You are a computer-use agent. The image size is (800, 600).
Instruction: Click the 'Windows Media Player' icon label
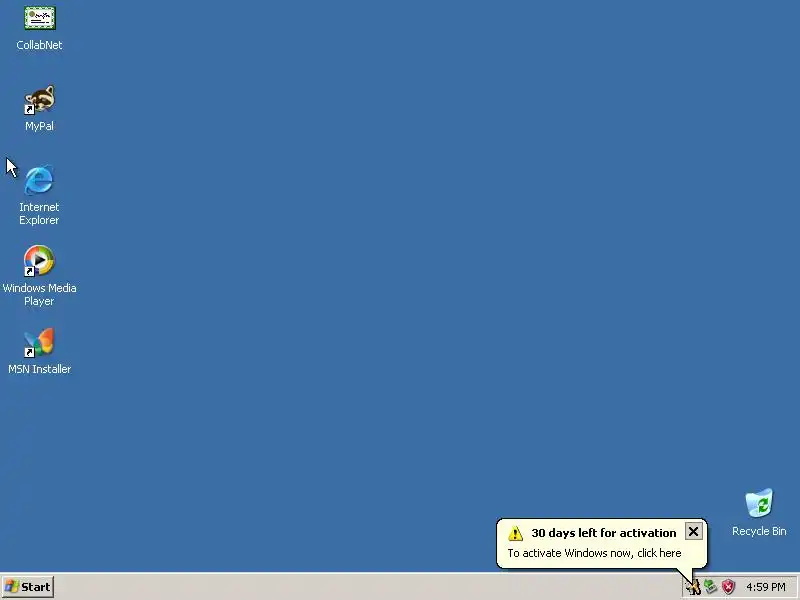tap(39, 294)
